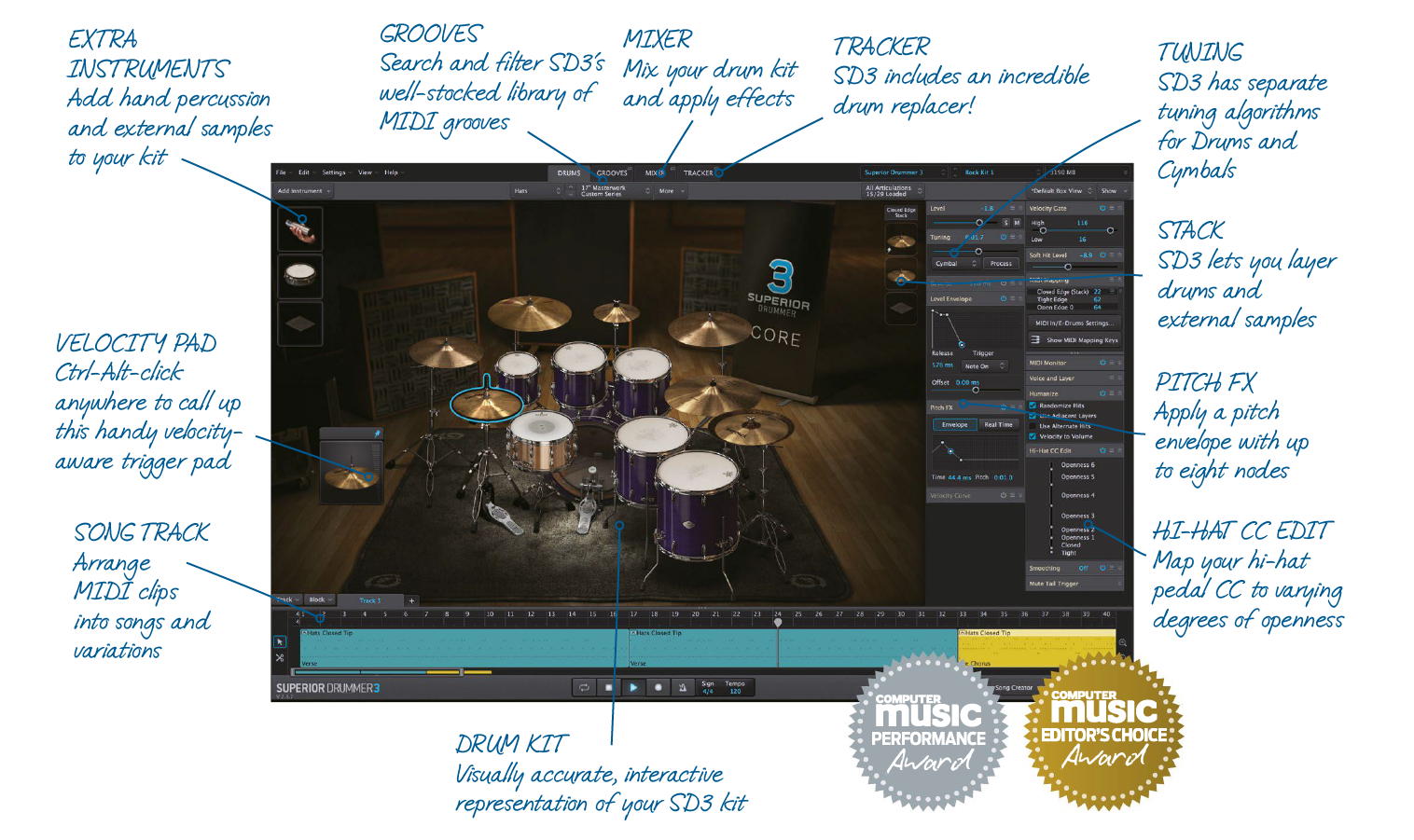Select the Real Time tab in Pitch FX
Image resolution: width=1414 pixels, height=840 pixels.
click(x=999, y=424)
